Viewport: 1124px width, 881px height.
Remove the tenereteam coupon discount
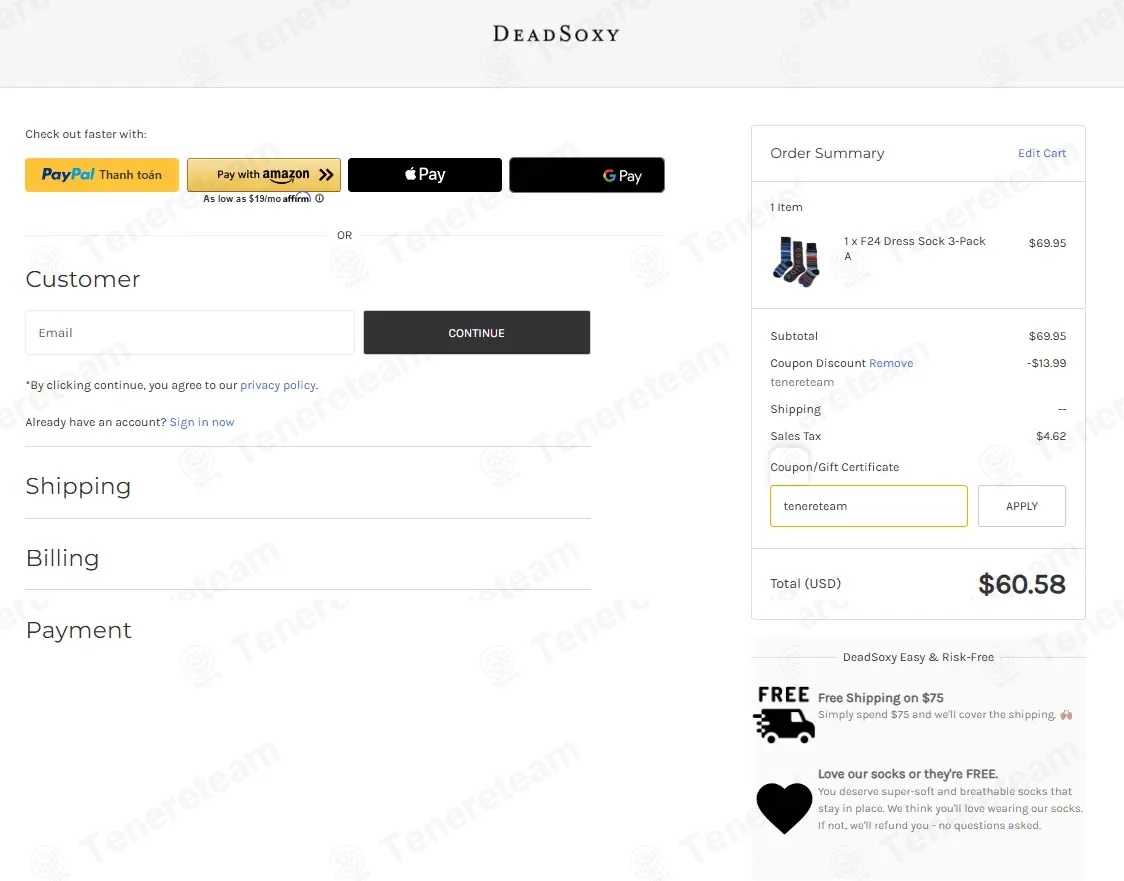pyautogui.click(x=891, y=363)
